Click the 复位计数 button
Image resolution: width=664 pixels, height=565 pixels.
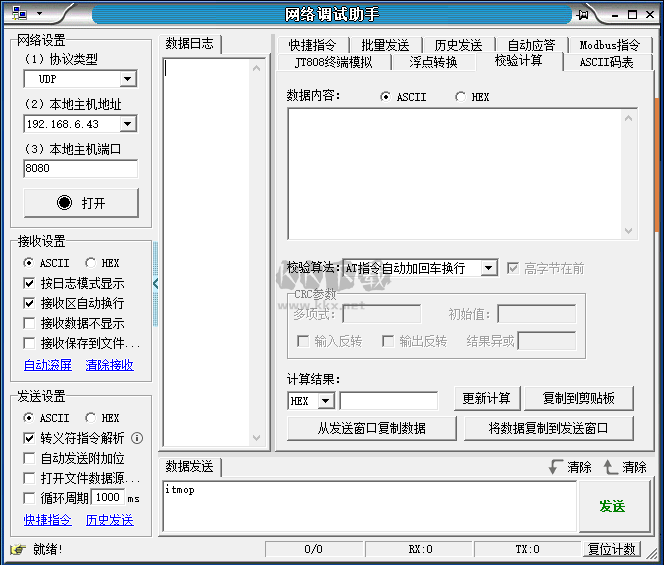612,549
